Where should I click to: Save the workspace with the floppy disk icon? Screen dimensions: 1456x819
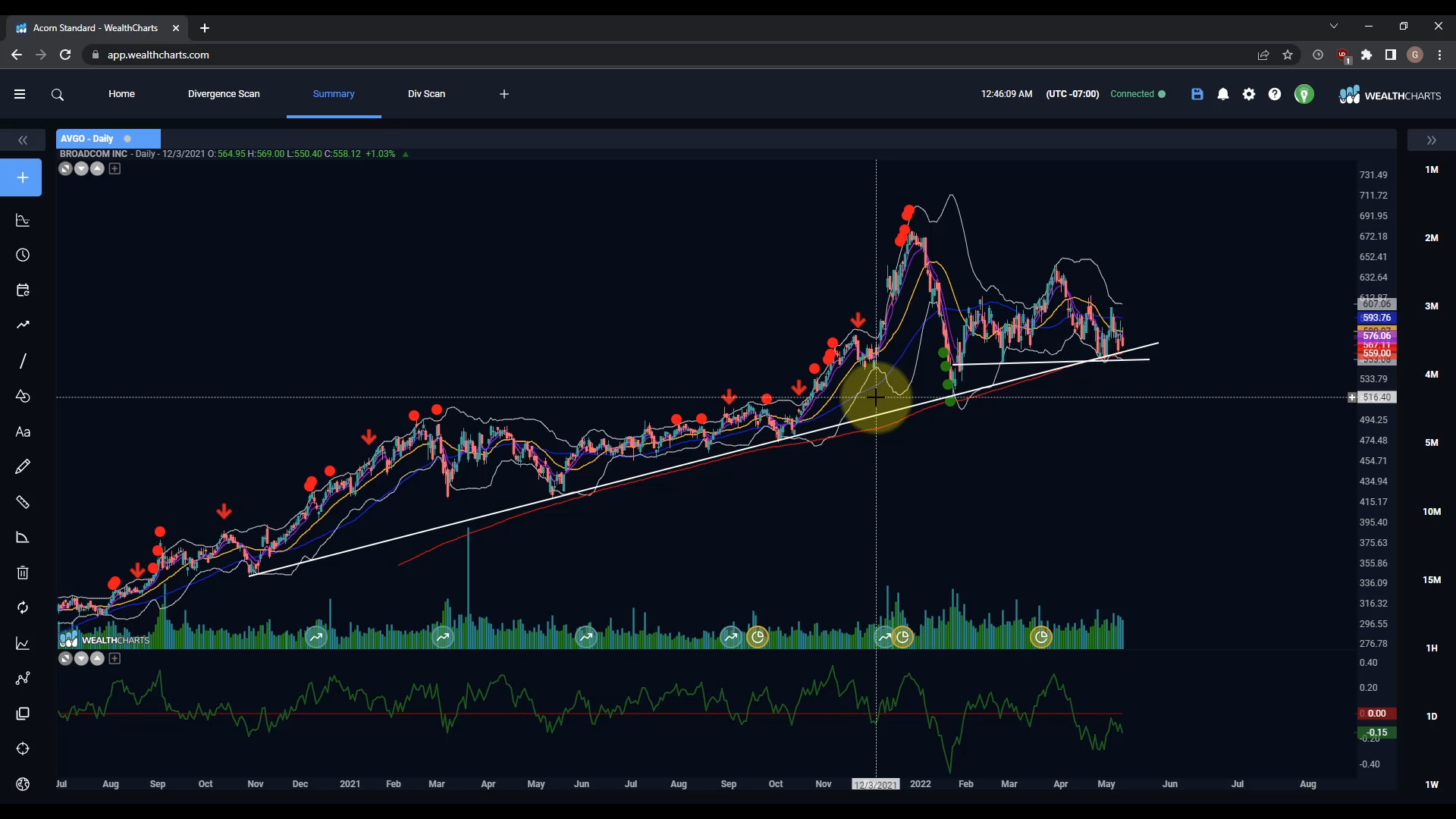(1197, 94)
